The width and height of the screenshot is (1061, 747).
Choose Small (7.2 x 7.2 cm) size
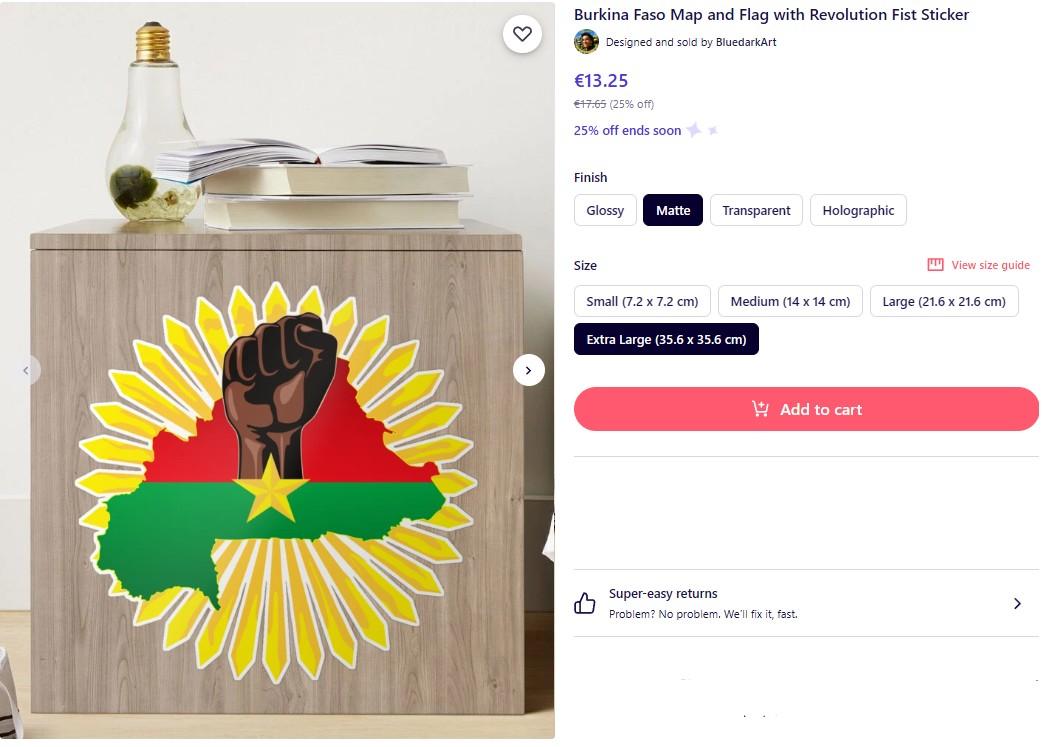pos(642,301)
